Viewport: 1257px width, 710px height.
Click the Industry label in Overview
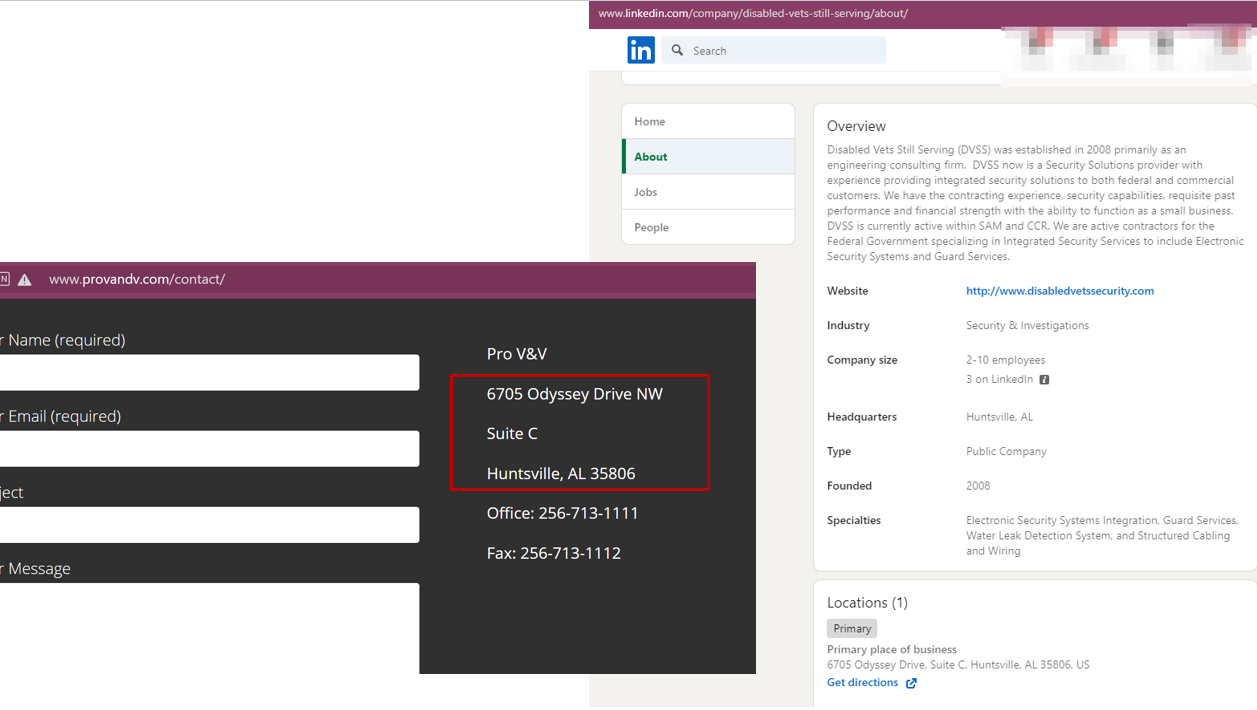tap(848, 325)
